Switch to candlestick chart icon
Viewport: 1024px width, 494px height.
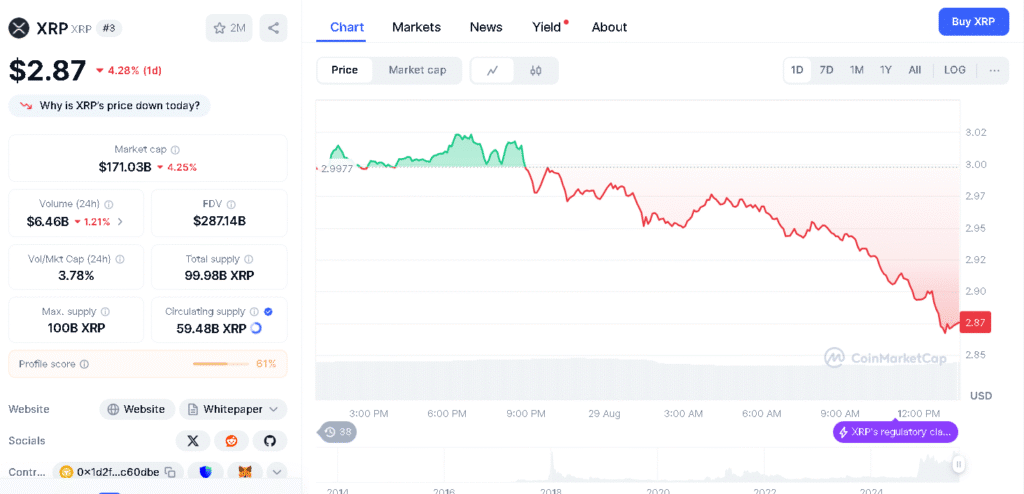coord(536,71)
